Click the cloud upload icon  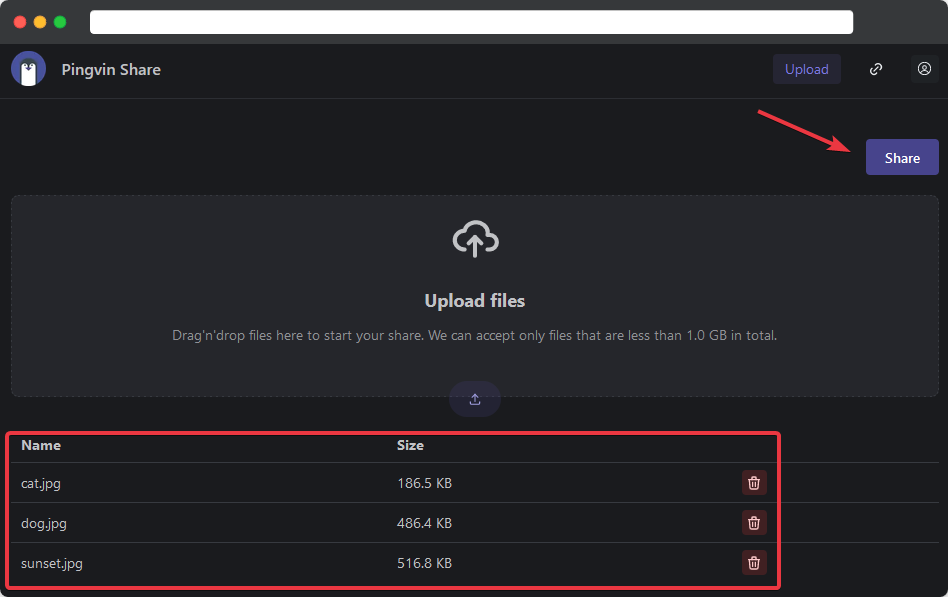point(475,239)
